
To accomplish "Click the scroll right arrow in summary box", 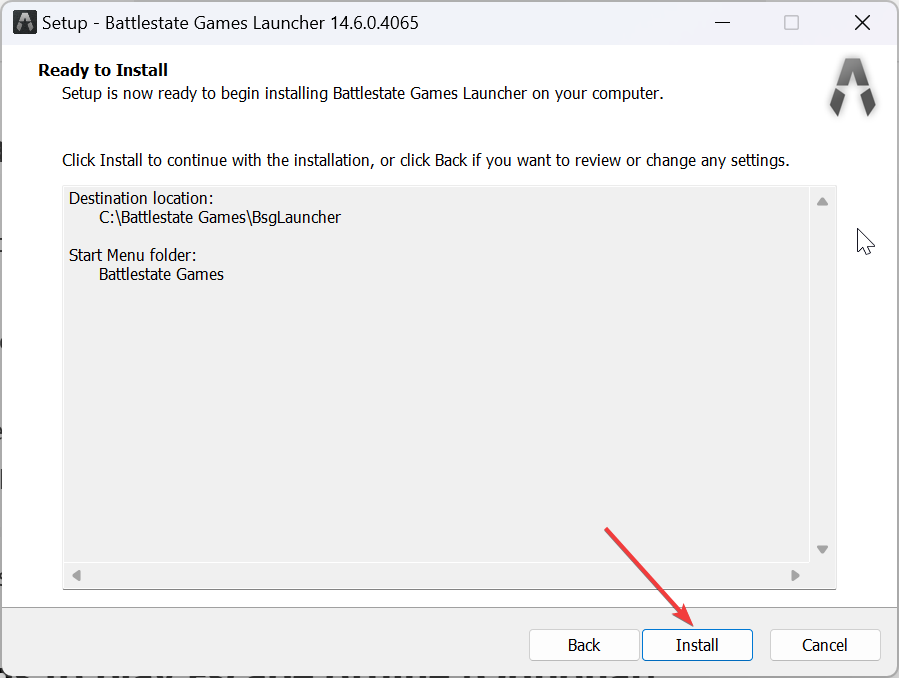I will [795, 575].
